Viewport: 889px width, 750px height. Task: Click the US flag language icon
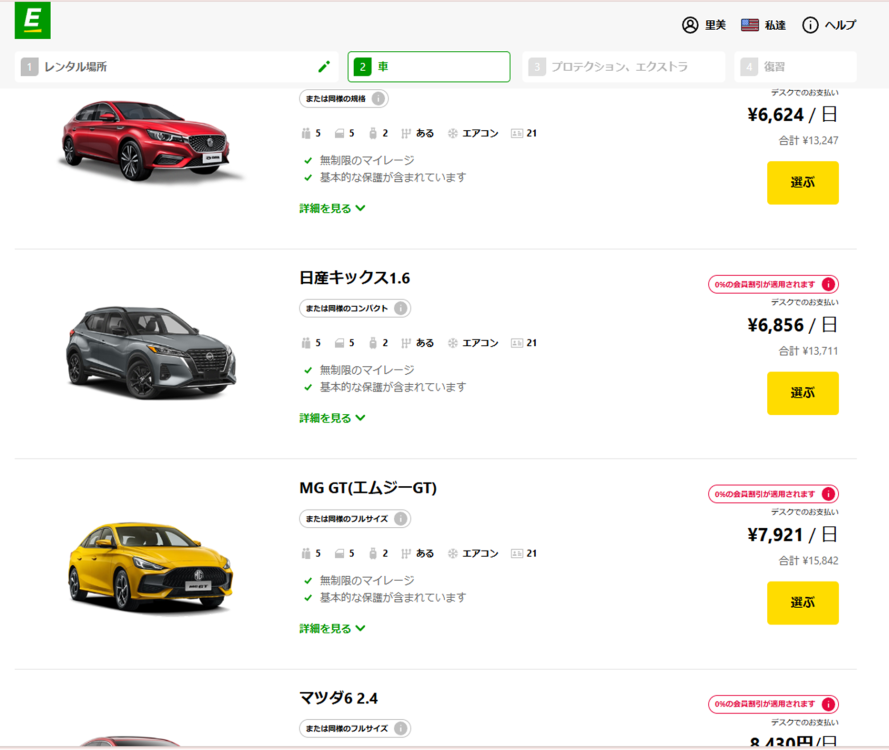750,25
